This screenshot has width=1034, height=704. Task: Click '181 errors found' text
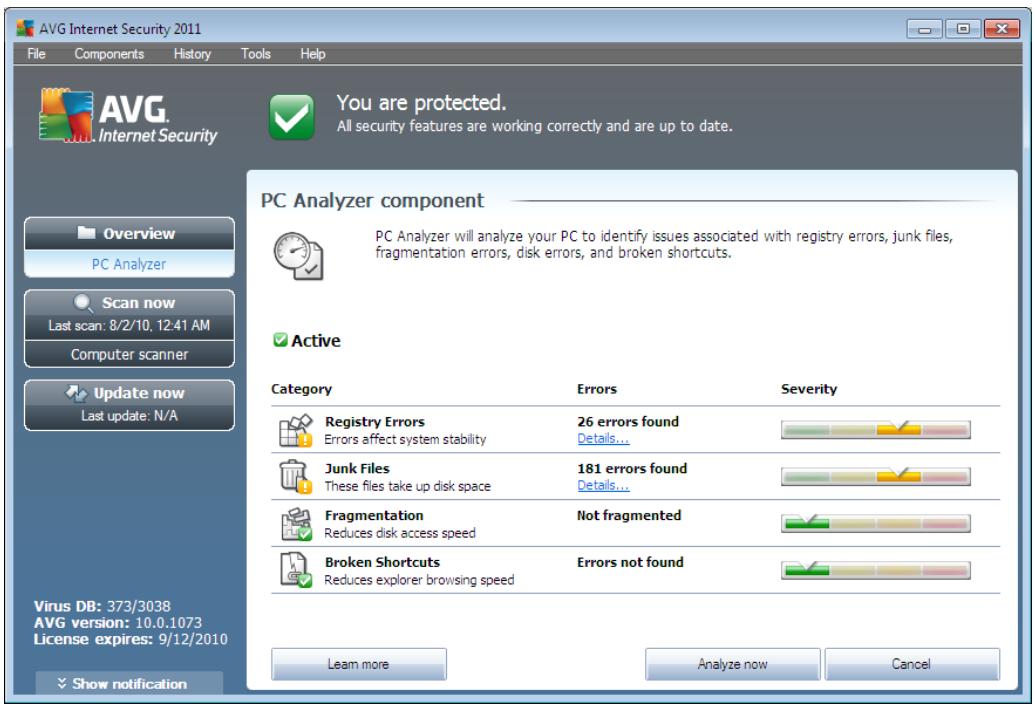pyautogui.click(x=632, y=469)
